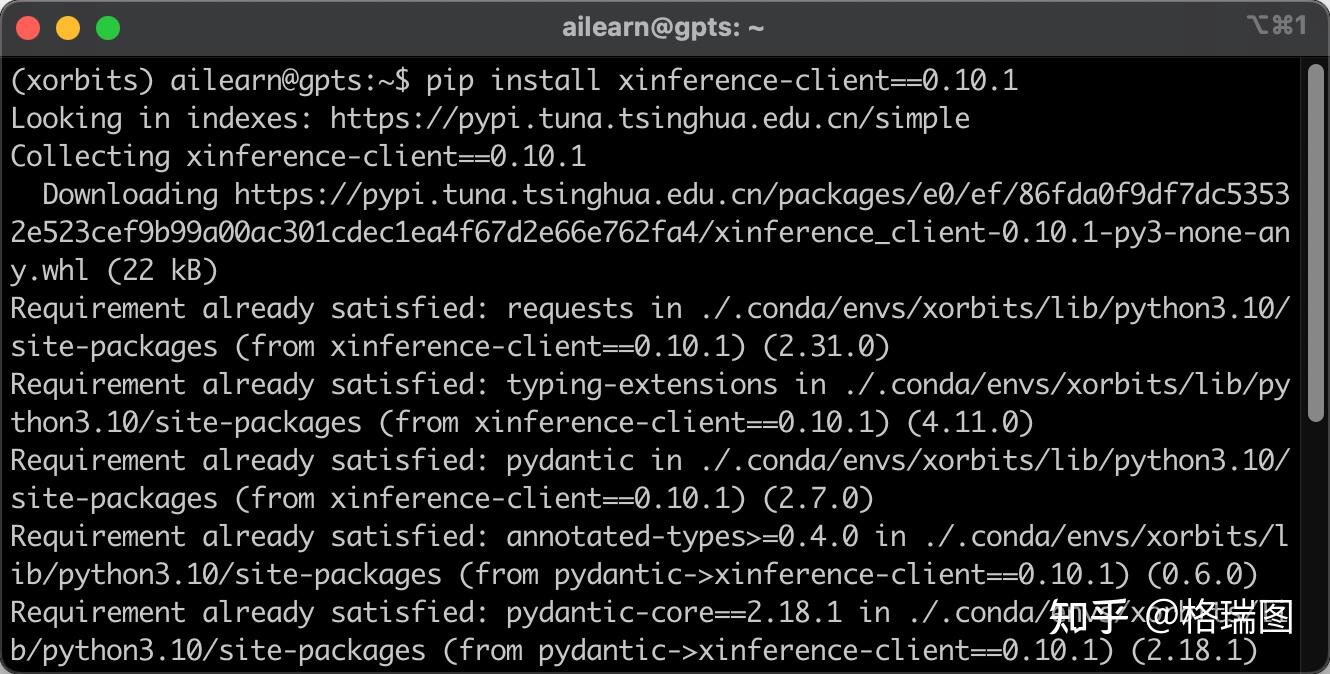
Task: Click the typing-extensions package name
Action: [x=642, y=385]
